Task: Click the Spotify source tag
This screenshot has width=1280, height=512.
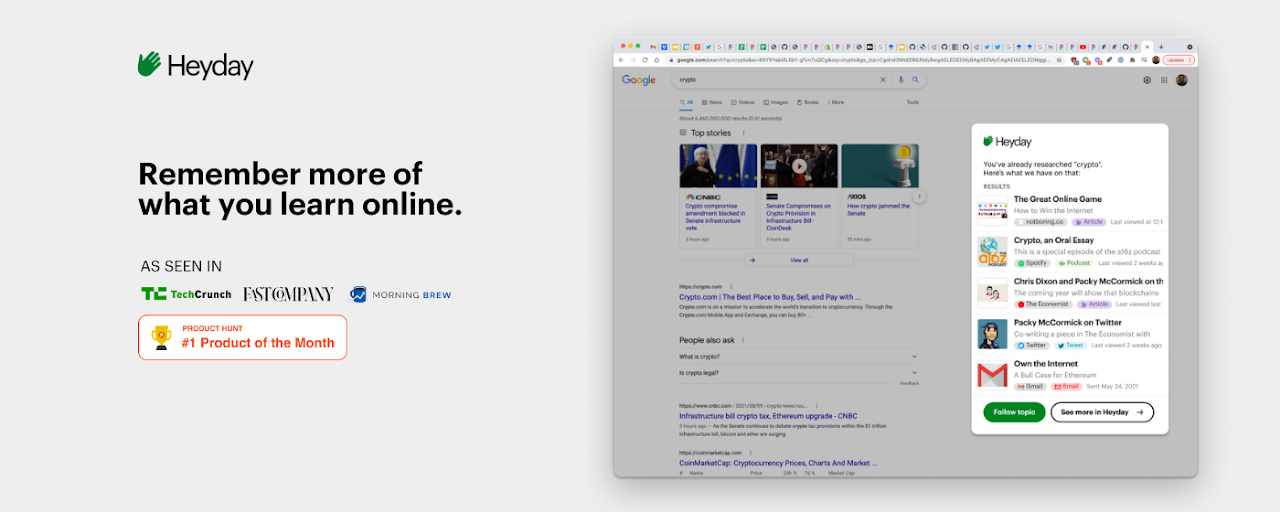Action: coord(1033,263)
